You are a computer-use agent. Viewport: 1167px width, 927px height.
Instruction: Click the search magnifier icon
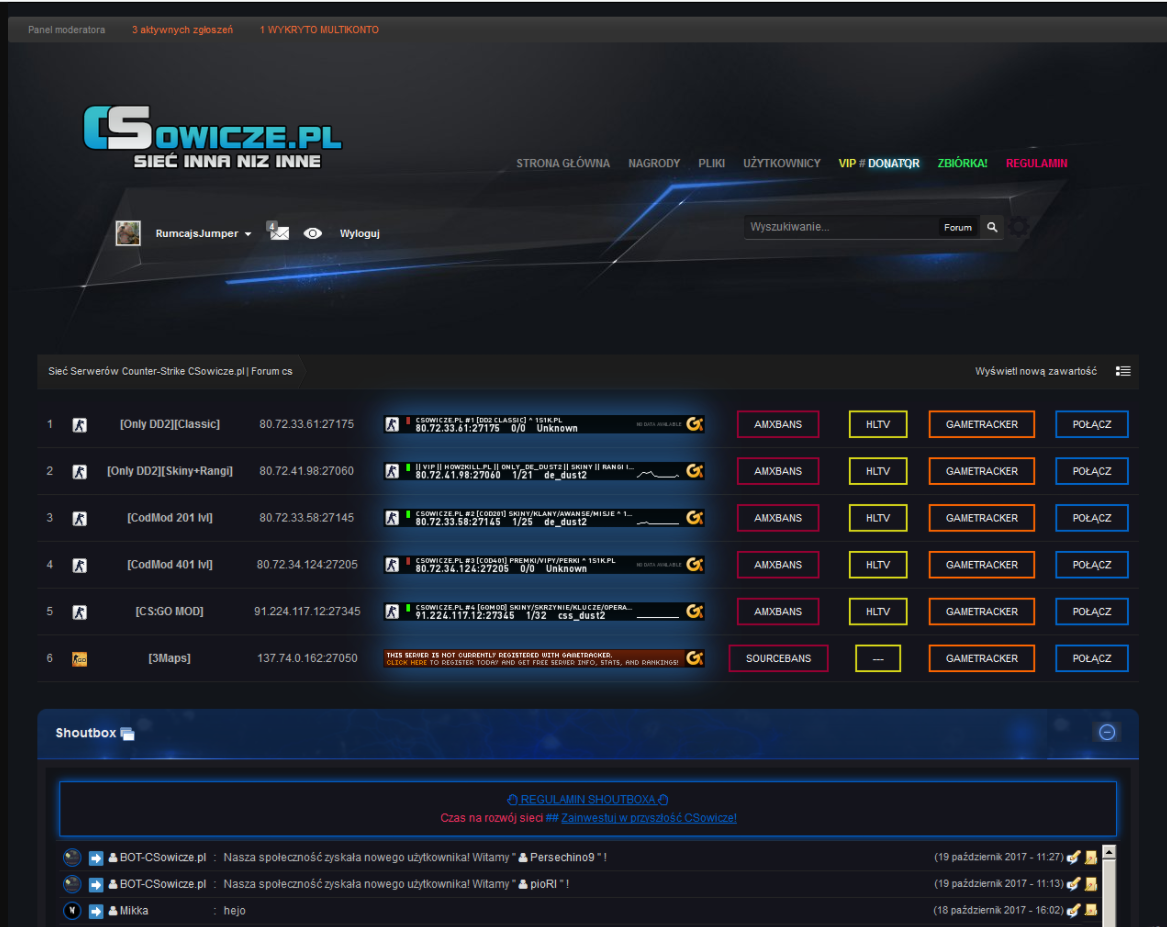pyautogui.click(x=992, y=227)
